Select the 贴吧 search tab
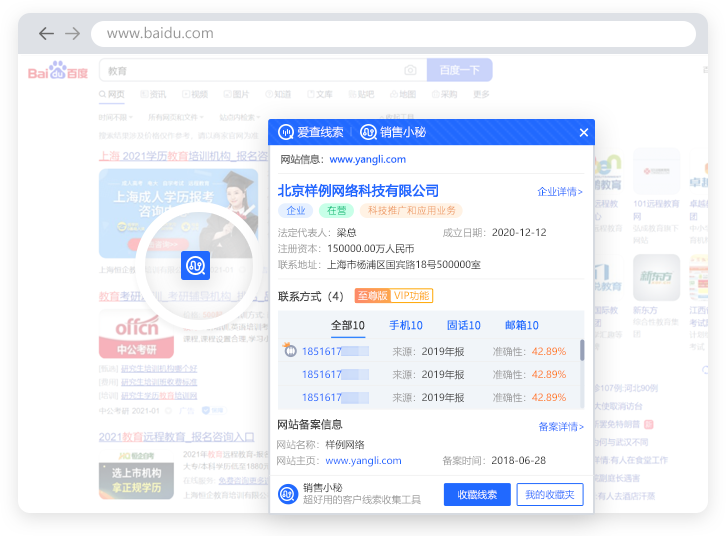 [361, 94]
